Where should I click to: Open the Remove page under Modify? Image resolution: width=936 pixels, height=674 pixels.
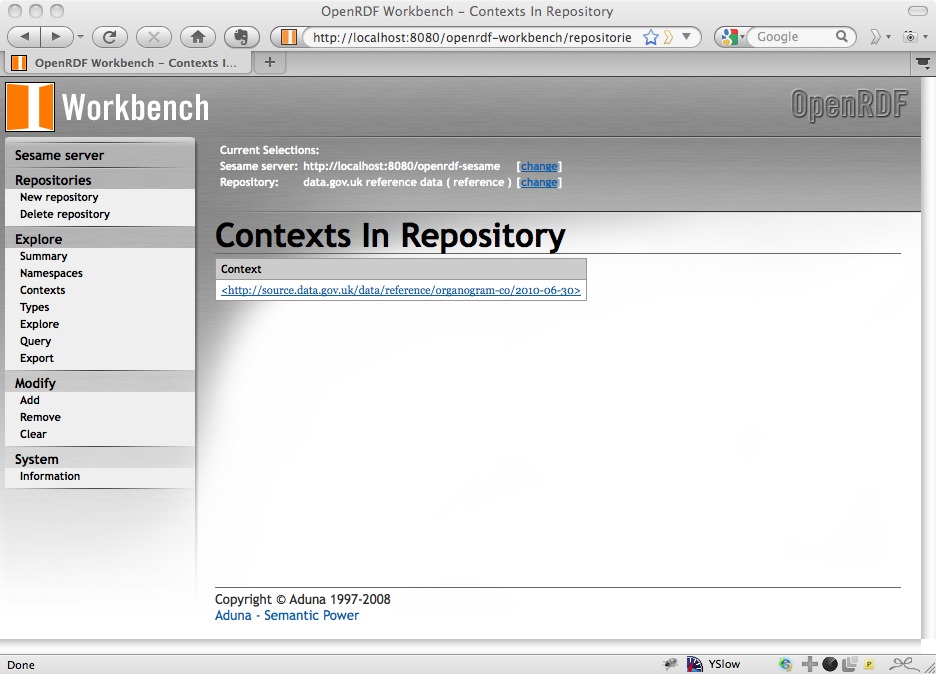pos(40,417)
